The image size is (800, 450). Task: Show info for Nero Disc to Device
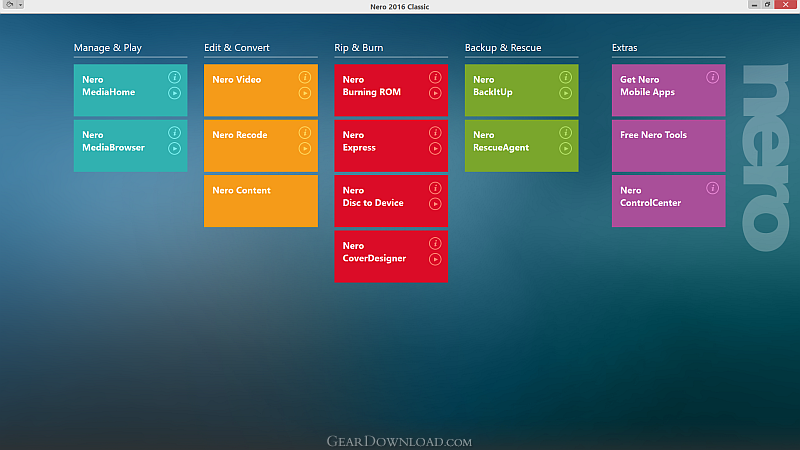pyautogui.click(x=435, y=188)
